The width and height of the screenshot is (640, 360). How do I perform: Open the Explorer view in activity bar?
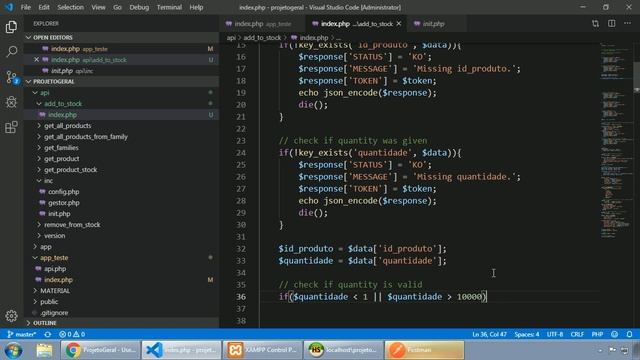click(x=11, y=27)
